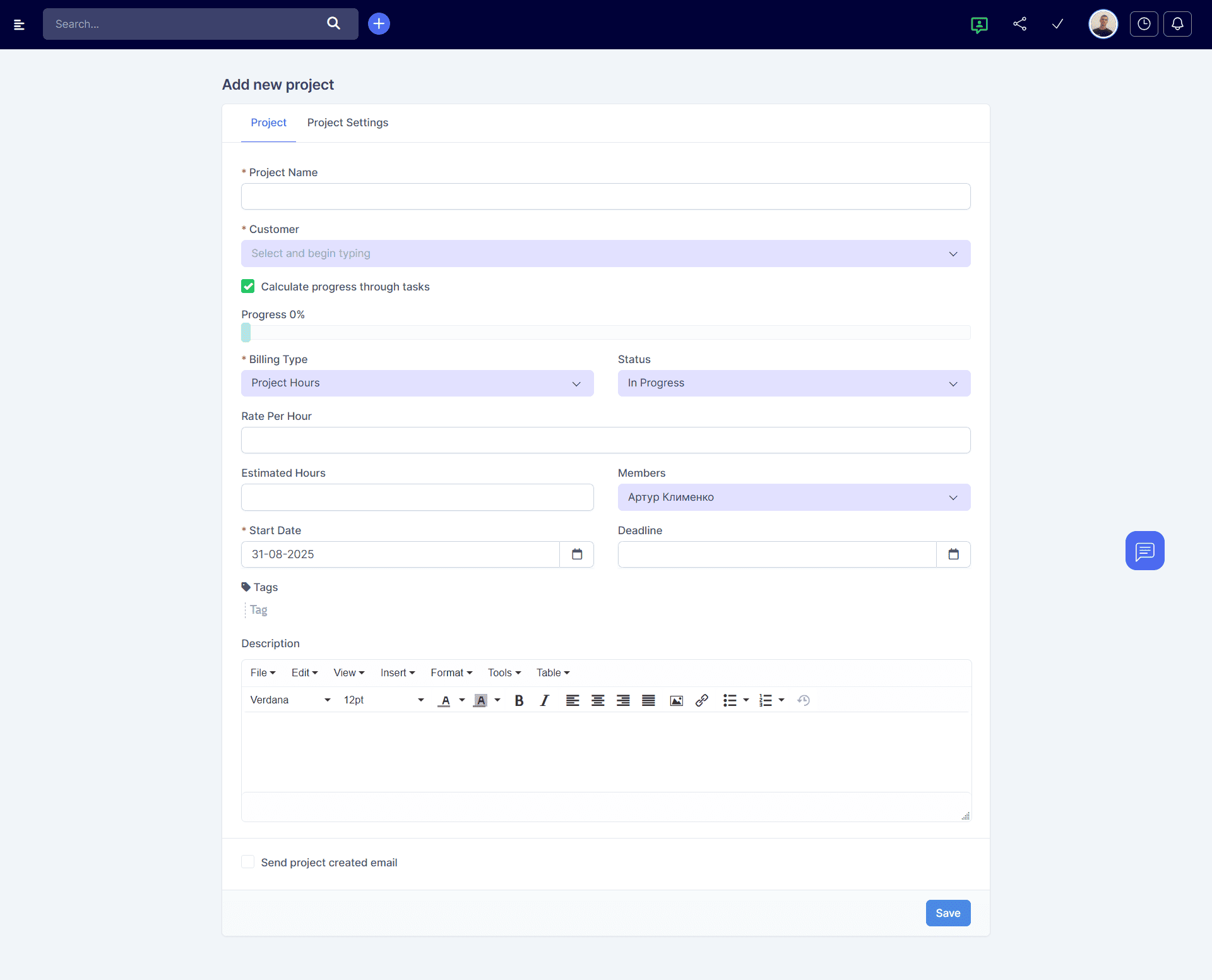Click the timesheet clock icon in header

click(x=1144, y=24)
